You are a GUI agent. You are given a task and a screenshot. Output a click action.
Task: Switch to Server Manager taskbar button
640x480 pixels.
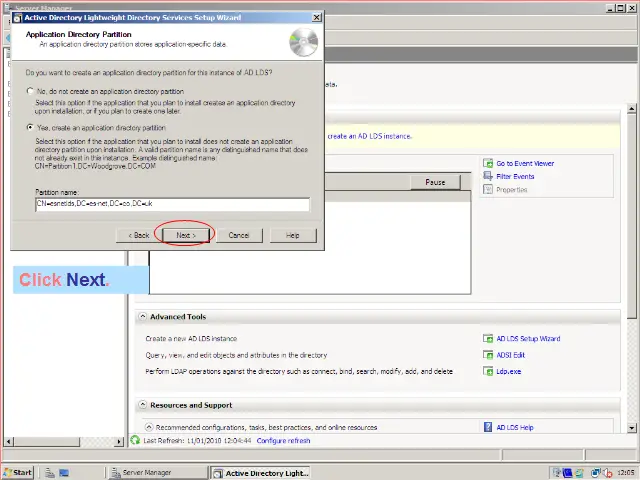pyautogui.click(x=158, y=473)
